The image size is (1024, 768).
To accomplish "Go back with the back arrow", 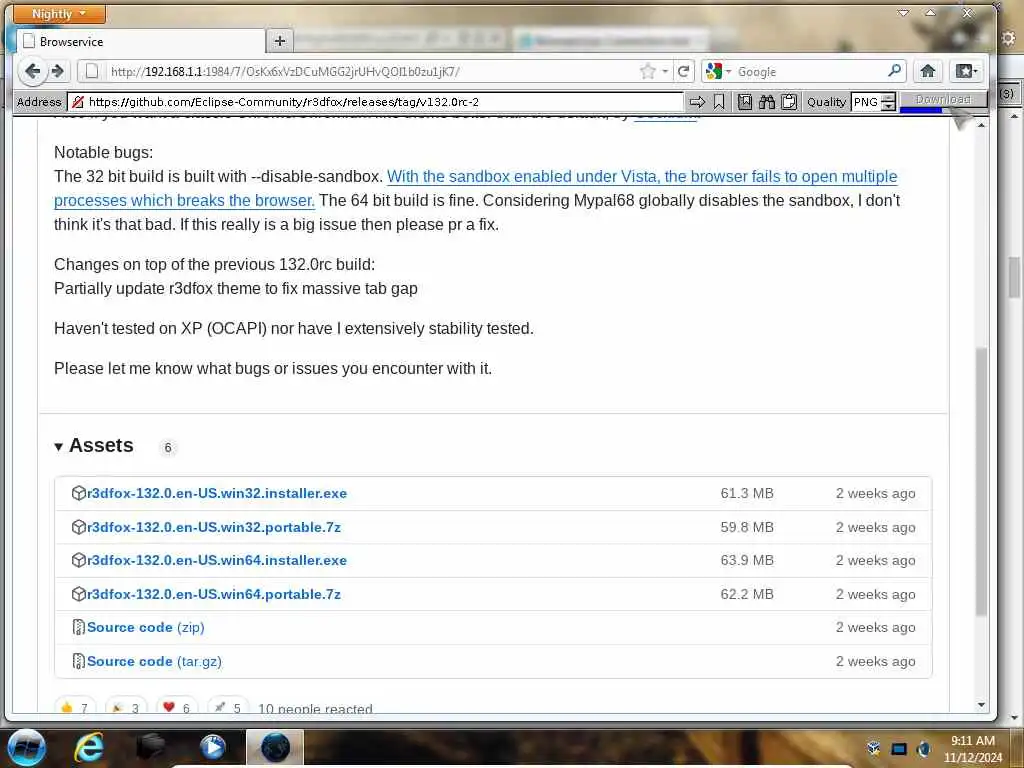I will pos(32,71).
